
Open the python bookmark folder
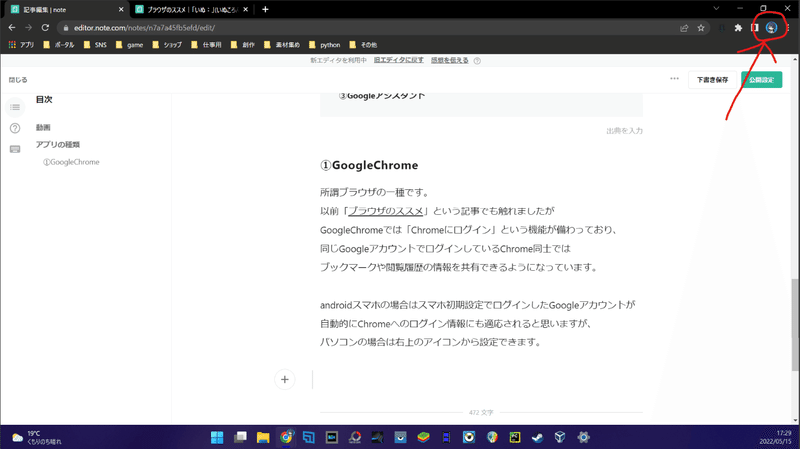(x=324, y=45)
